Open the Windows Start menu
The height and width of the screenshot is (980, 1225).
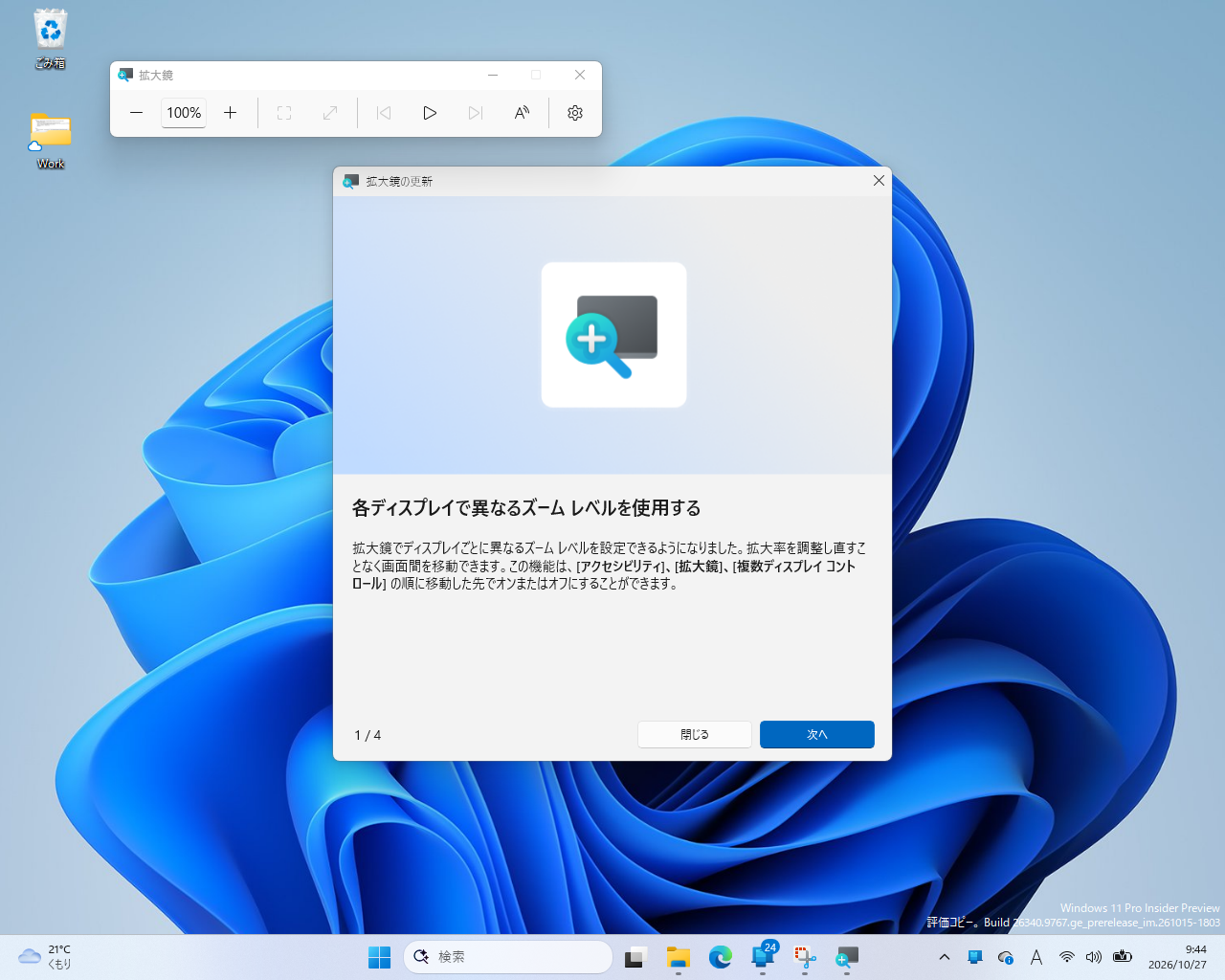point(380,957)
